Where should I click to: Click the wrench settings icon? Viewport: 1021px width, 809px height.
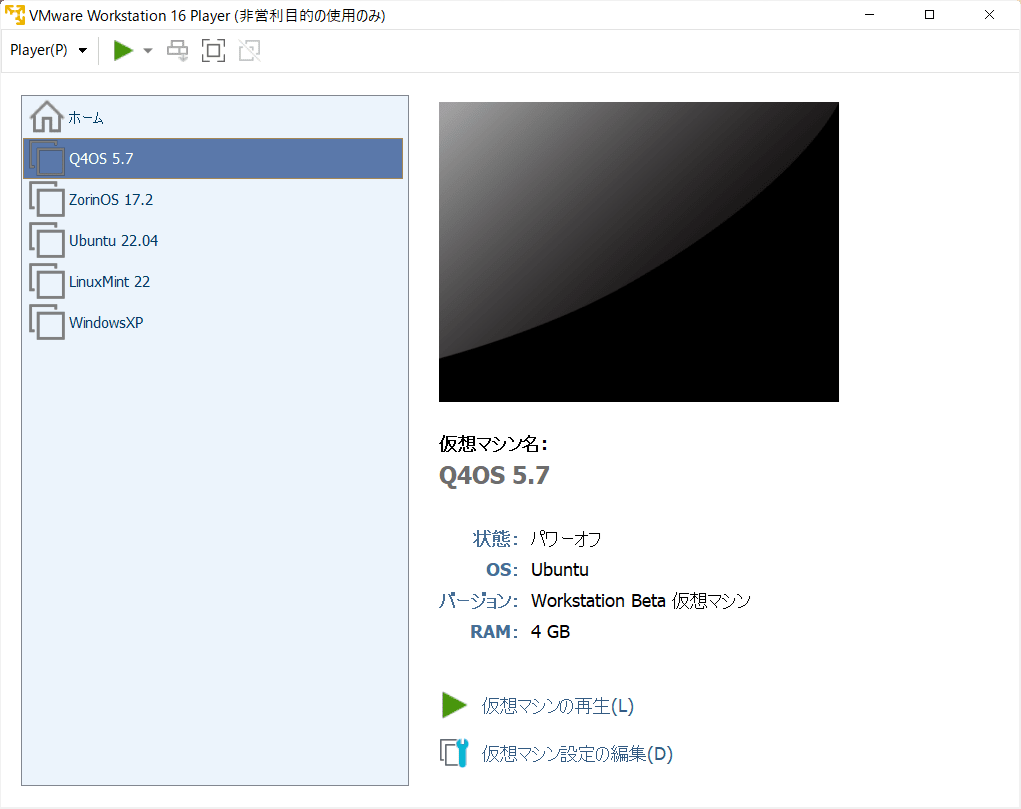point(454,753)
